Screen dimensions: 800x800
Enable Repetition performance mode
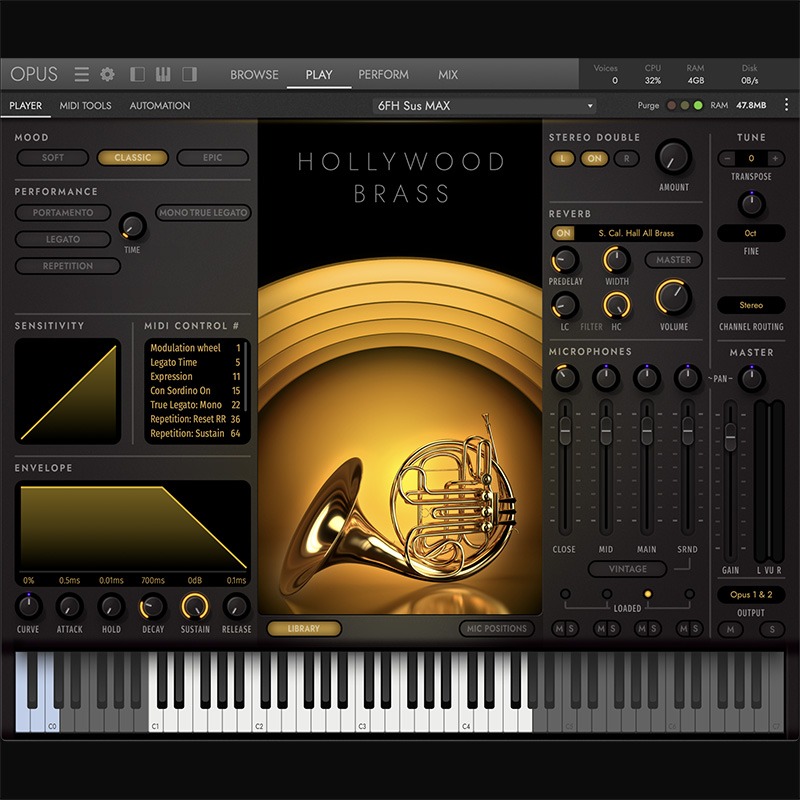click(x=68, y=266)
